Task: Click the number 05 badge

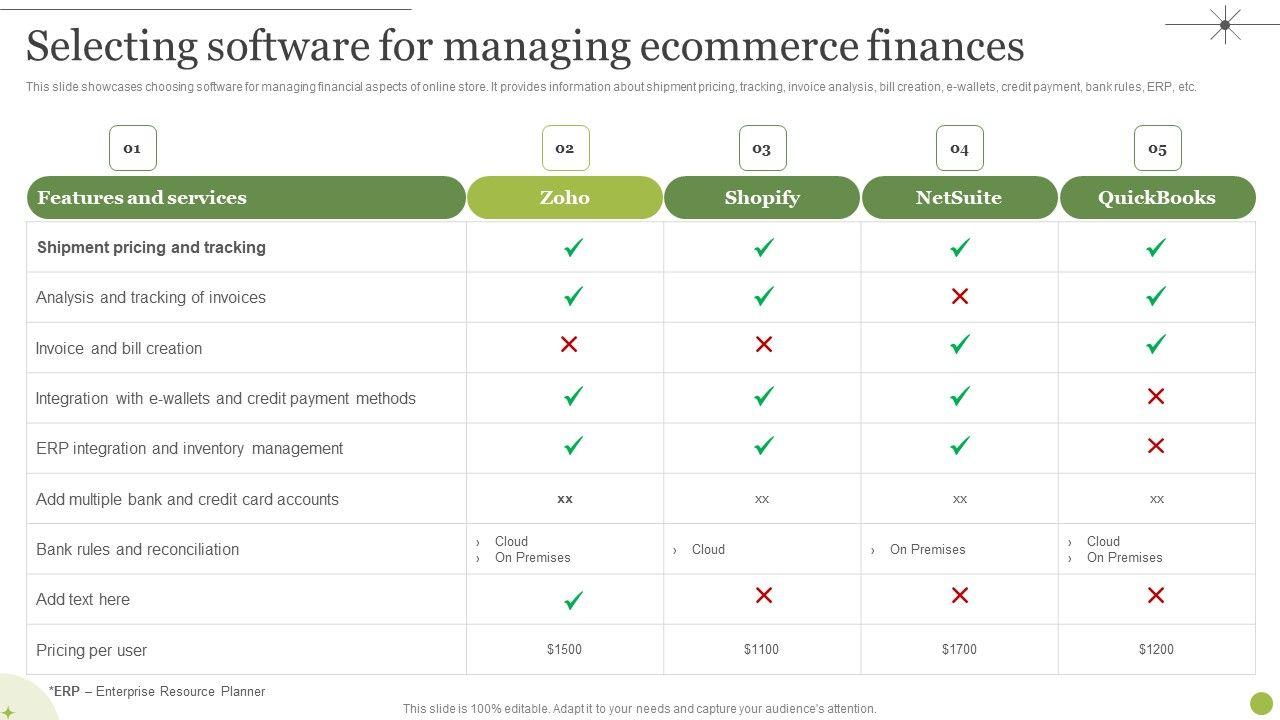Action: (x=1157, y=148)
